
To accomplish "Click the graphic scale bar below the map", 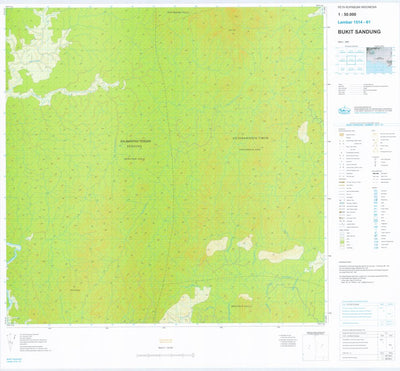I will click(165, 355).
